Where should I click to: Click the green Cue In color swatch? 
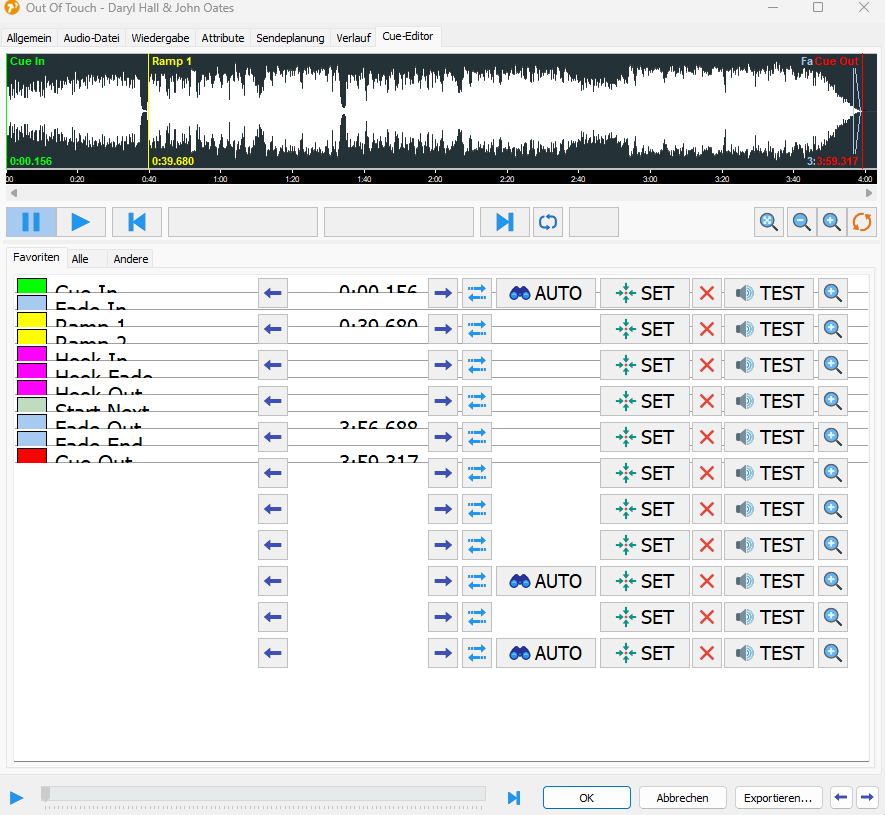pos(32,287)
